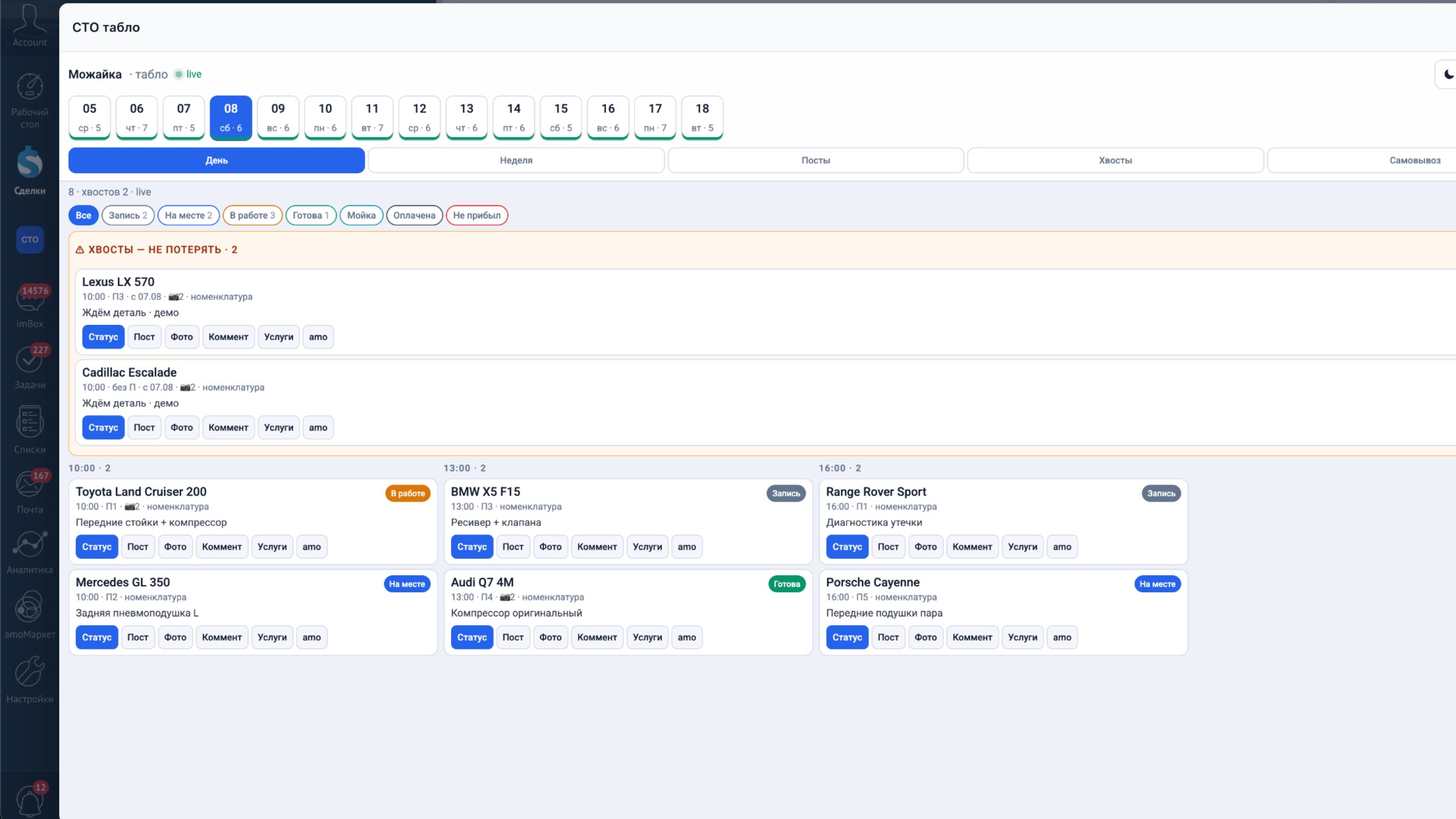Click Услуги on Toyota Land Cruiser 200 card
Image resolution: width=1456 pixels, height=819 pixels.
point(272,546)
